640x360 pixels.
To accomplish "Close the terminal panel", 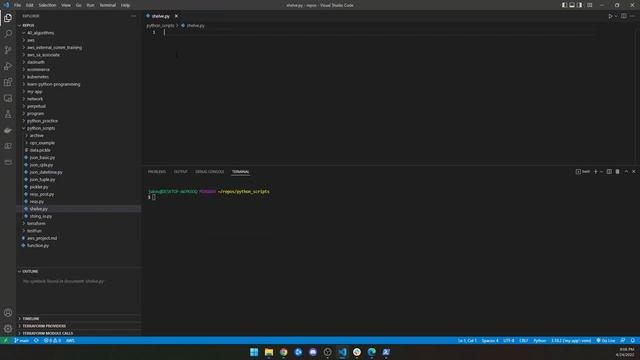I will pyautogui.click(x=633, y=172).
